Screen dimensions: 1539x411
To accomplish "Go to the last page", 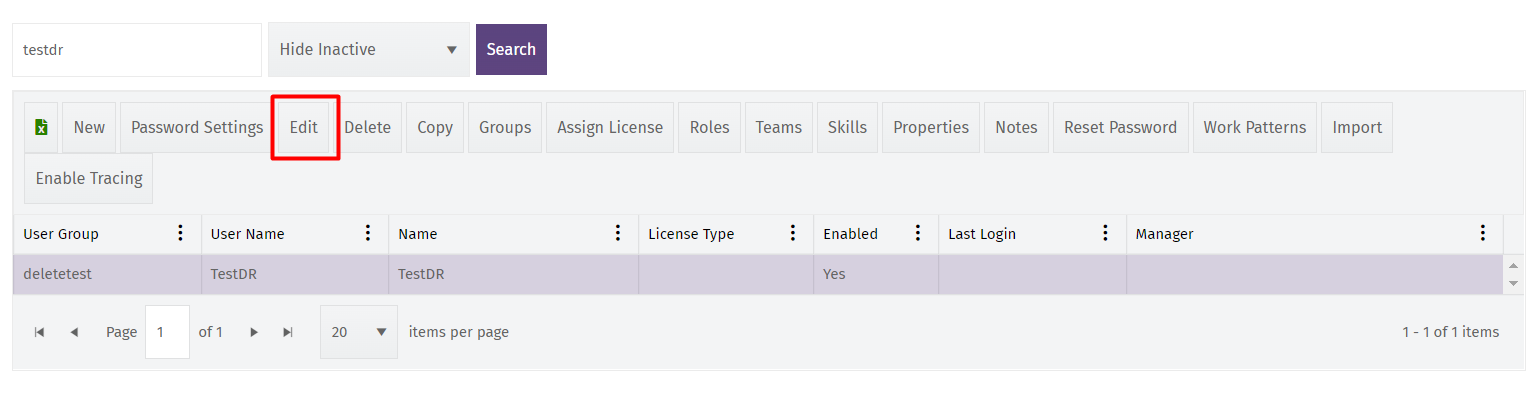I will point(288,332).
